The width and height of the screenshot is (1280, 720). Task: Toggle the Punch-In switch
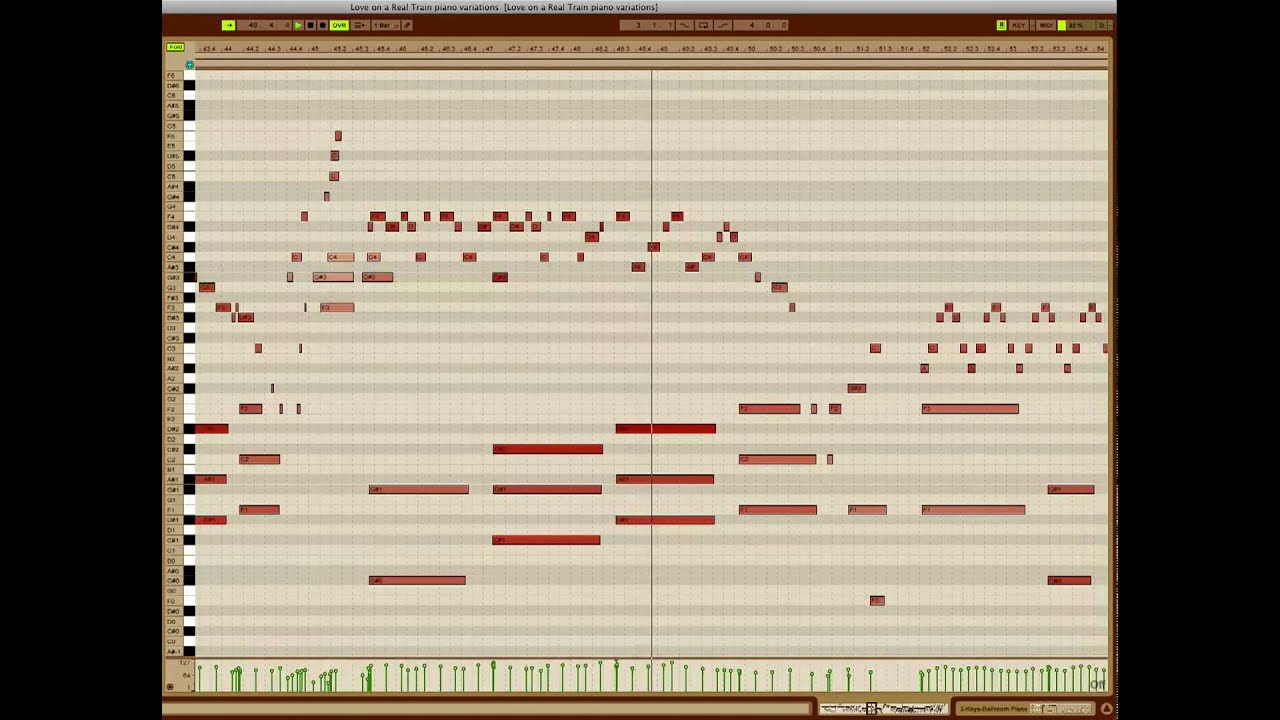tap(684, 25)
